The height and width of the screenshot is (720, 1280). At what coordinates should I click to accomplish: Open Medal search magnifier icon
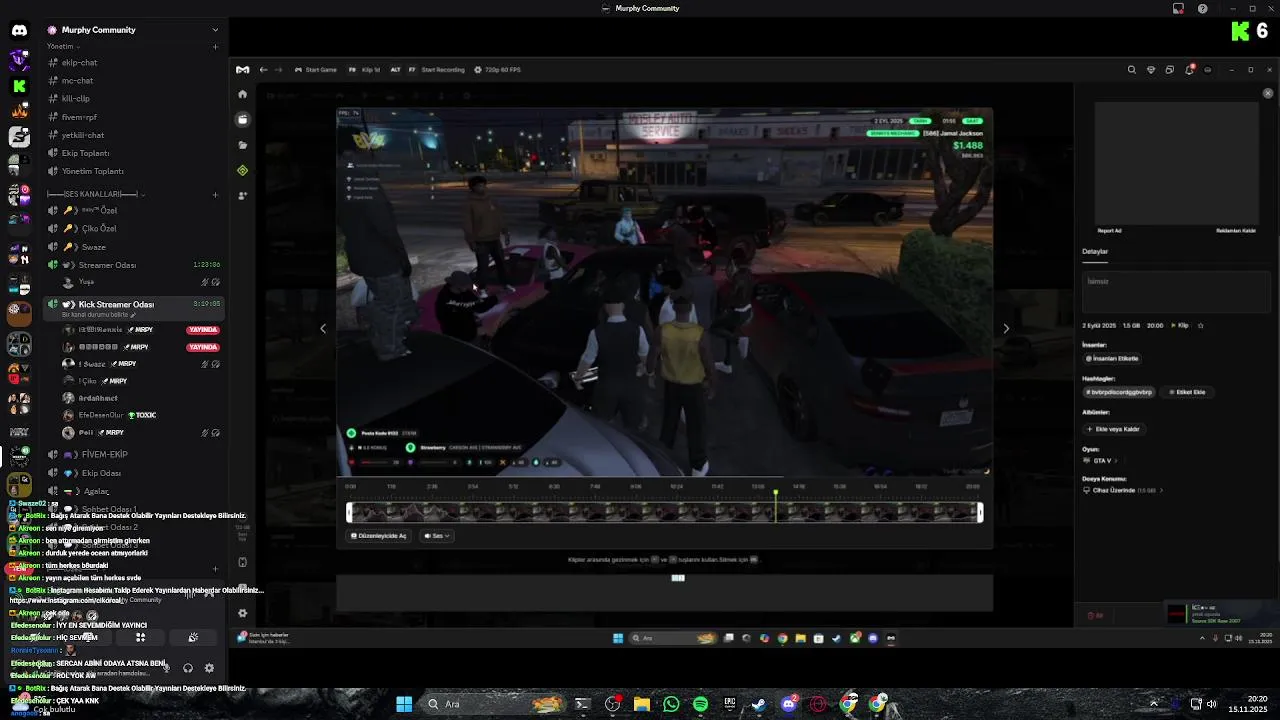pos(1131,70)
